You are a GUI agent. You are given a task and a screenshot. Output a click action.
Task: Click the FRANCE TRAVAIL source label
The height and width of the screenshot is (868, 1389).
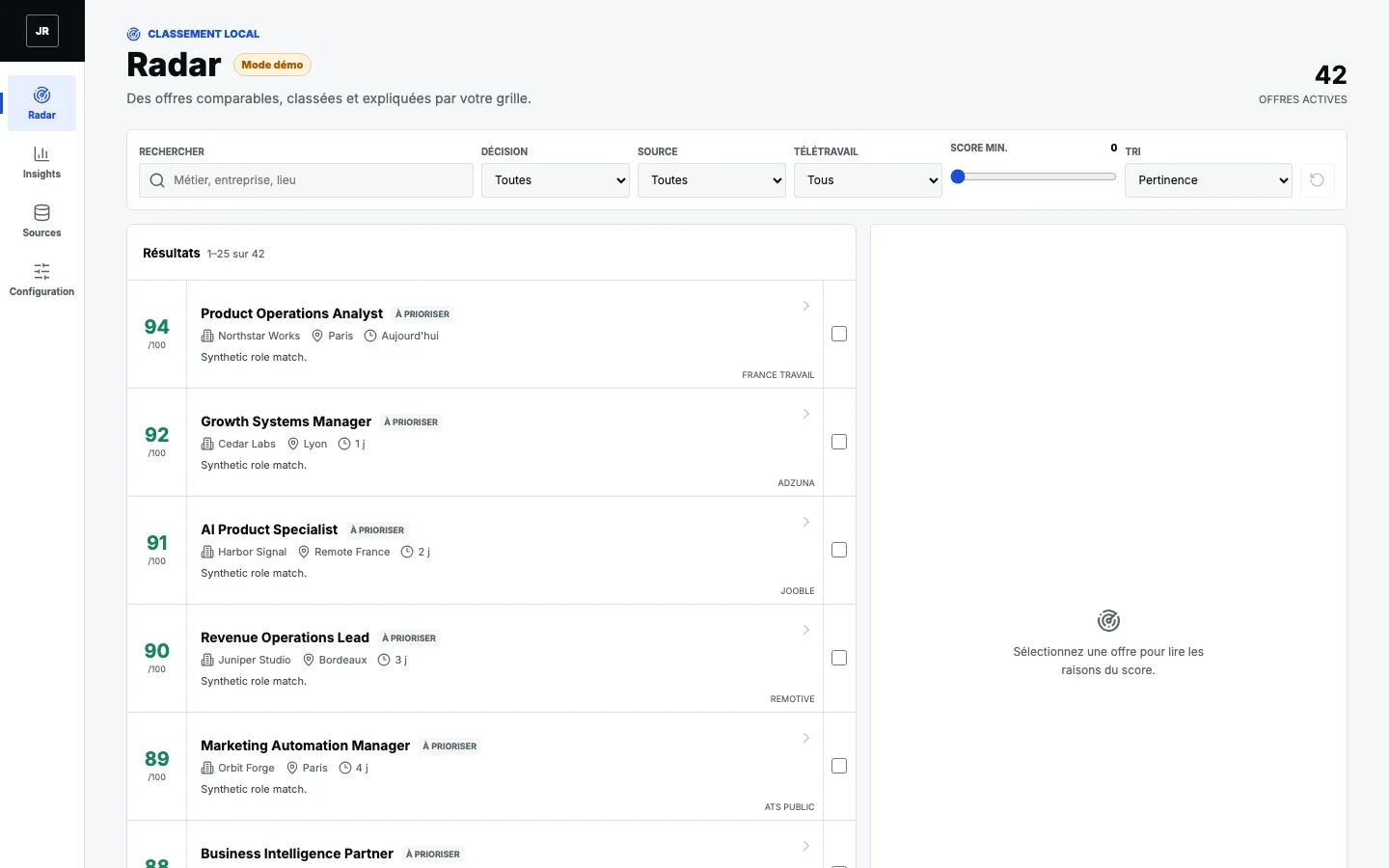778,375
